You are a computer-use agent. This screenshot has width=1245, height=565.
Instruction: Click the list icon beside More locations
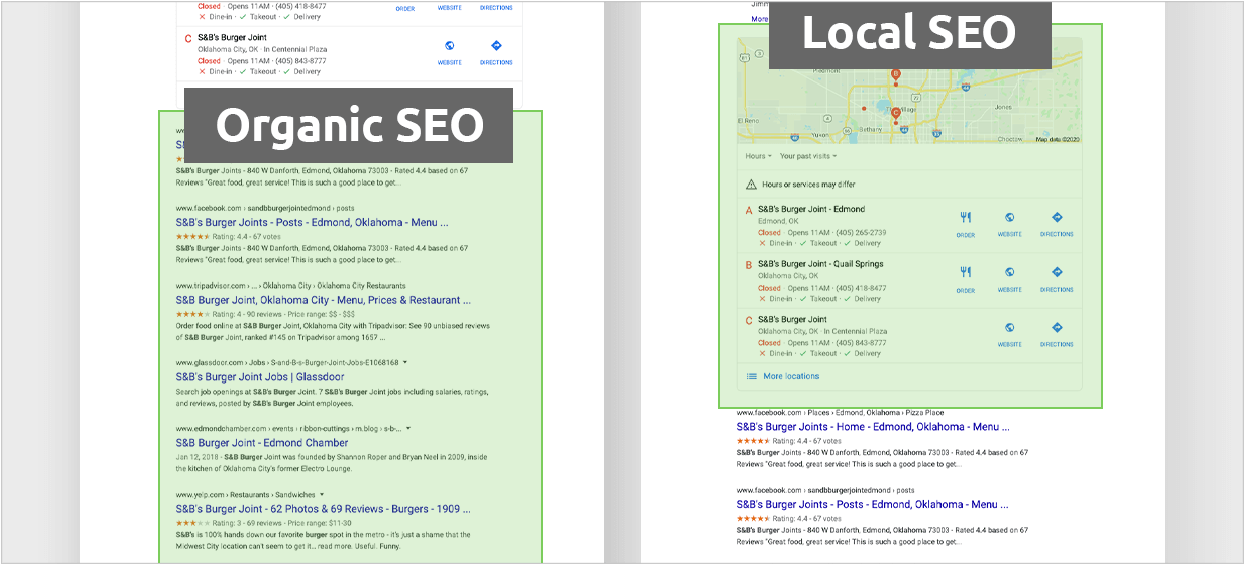click(751, 376)
